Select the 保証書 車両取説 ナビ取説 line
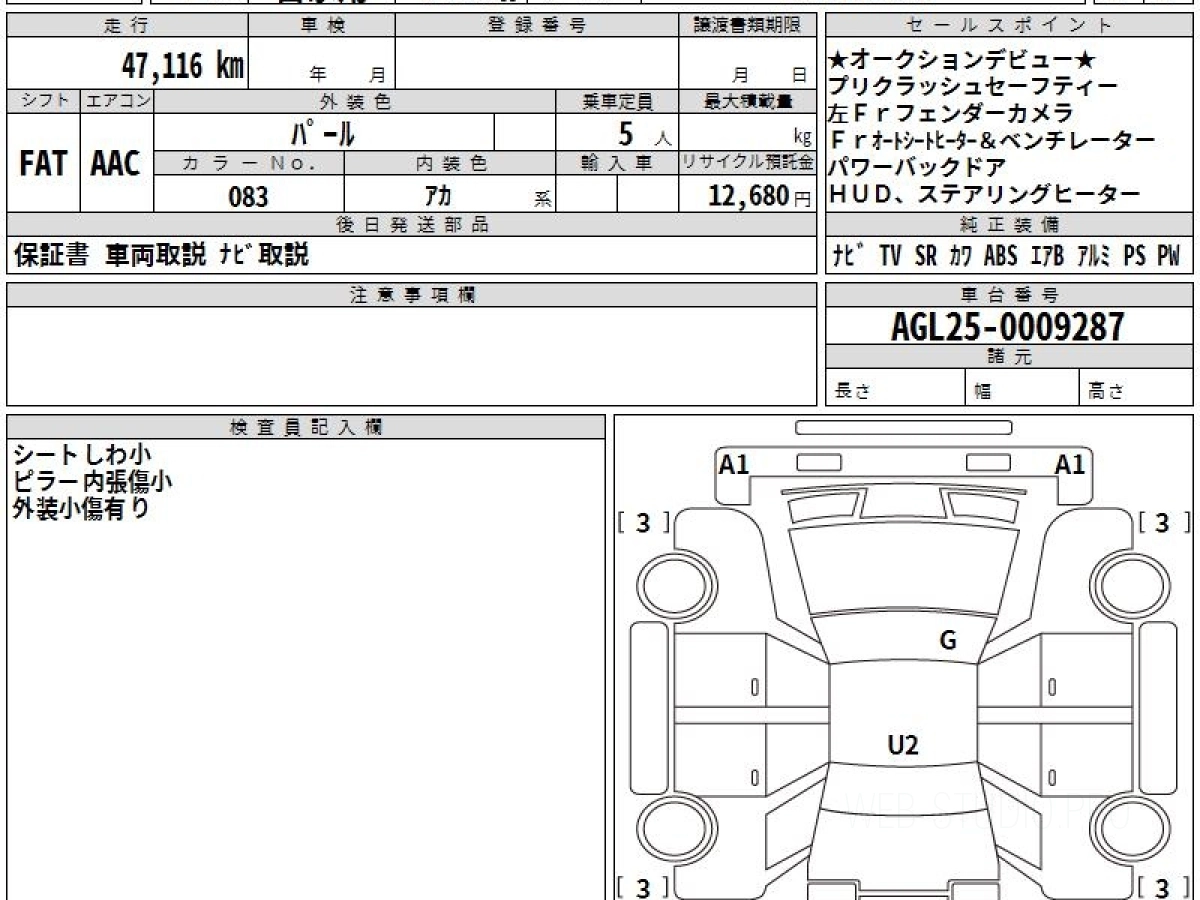The height and width of the screenshot is (900, 1200). point(162,255)
